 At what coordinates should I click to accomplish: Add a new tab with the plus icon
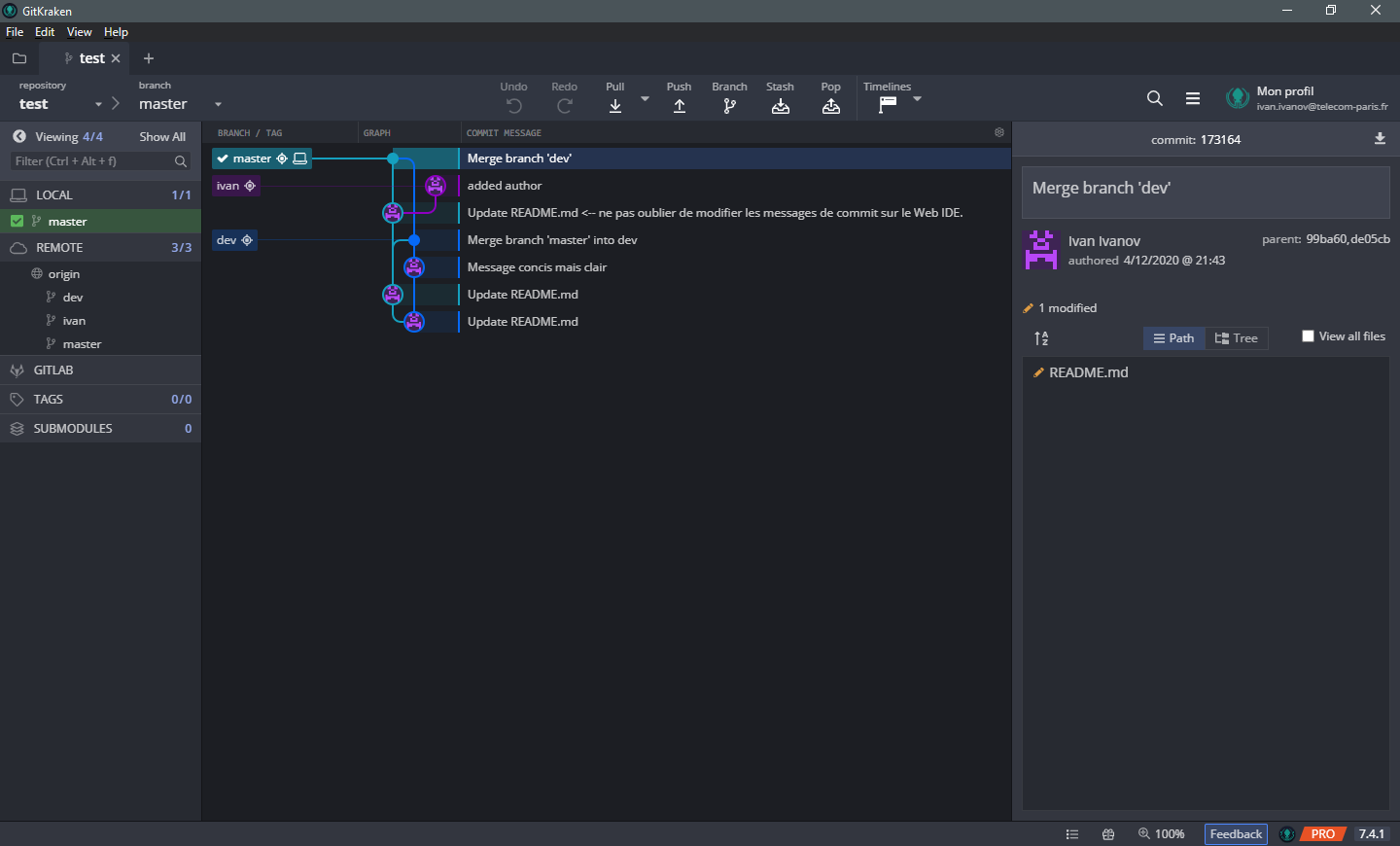coord(149,58)
